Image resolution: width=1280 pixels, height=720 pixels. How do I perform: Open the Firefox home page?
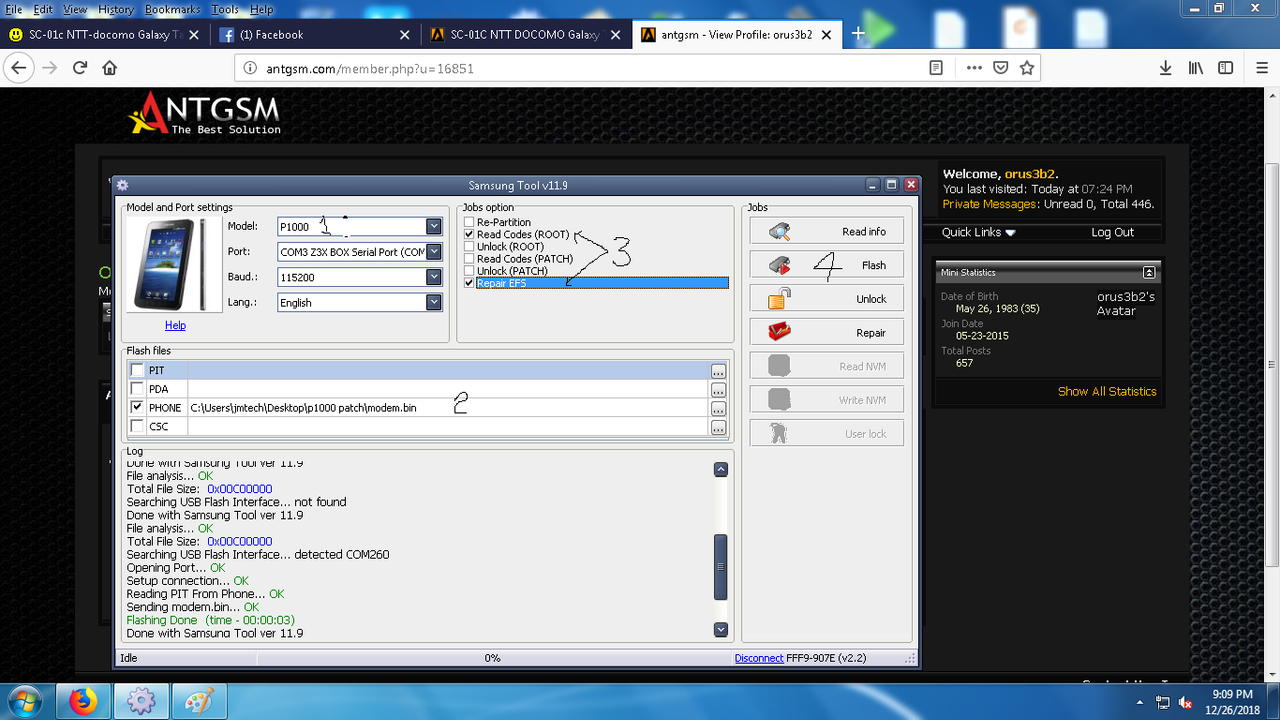(x=110, y=68)
